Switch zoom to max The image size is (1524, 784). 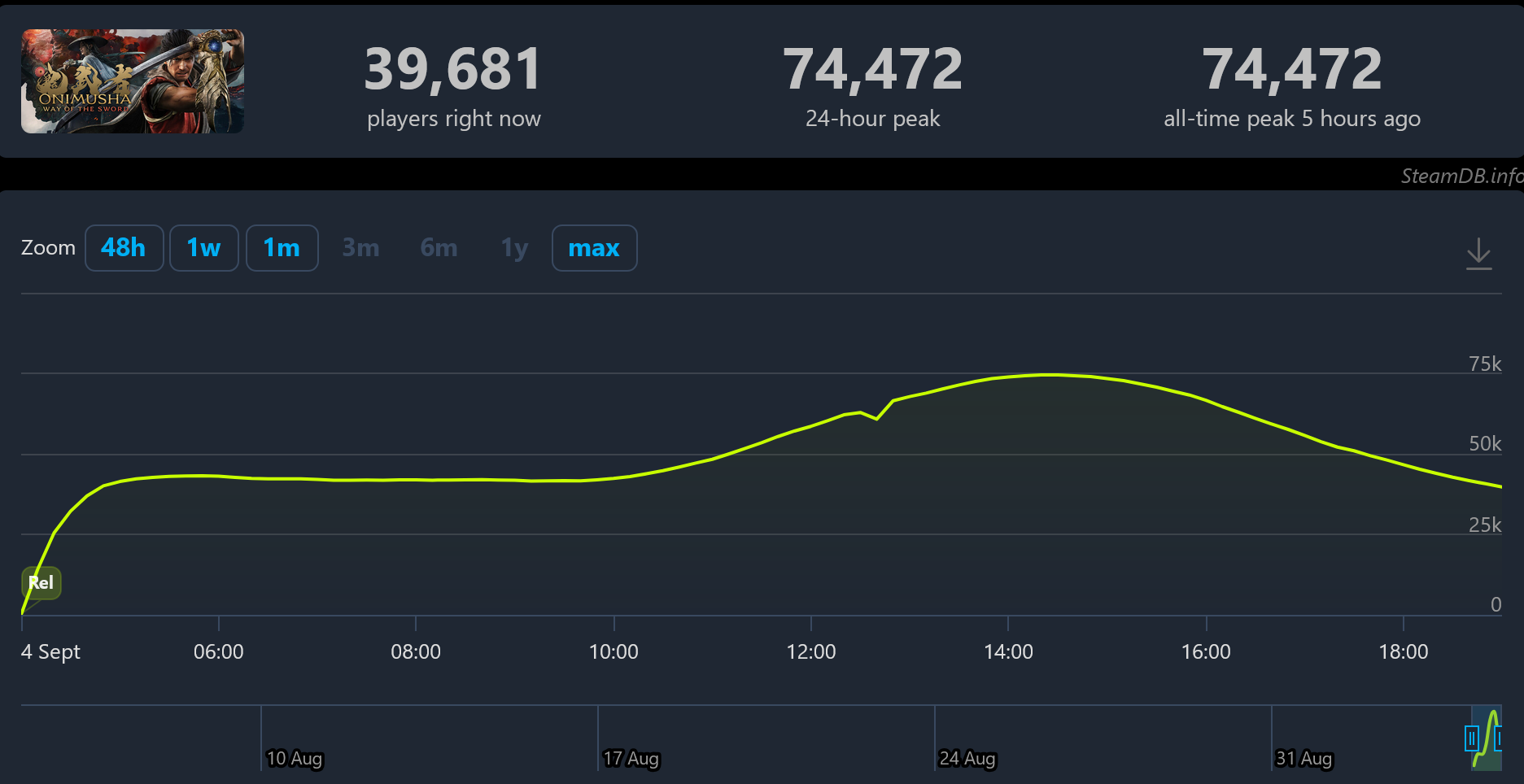tap(594, 248)
